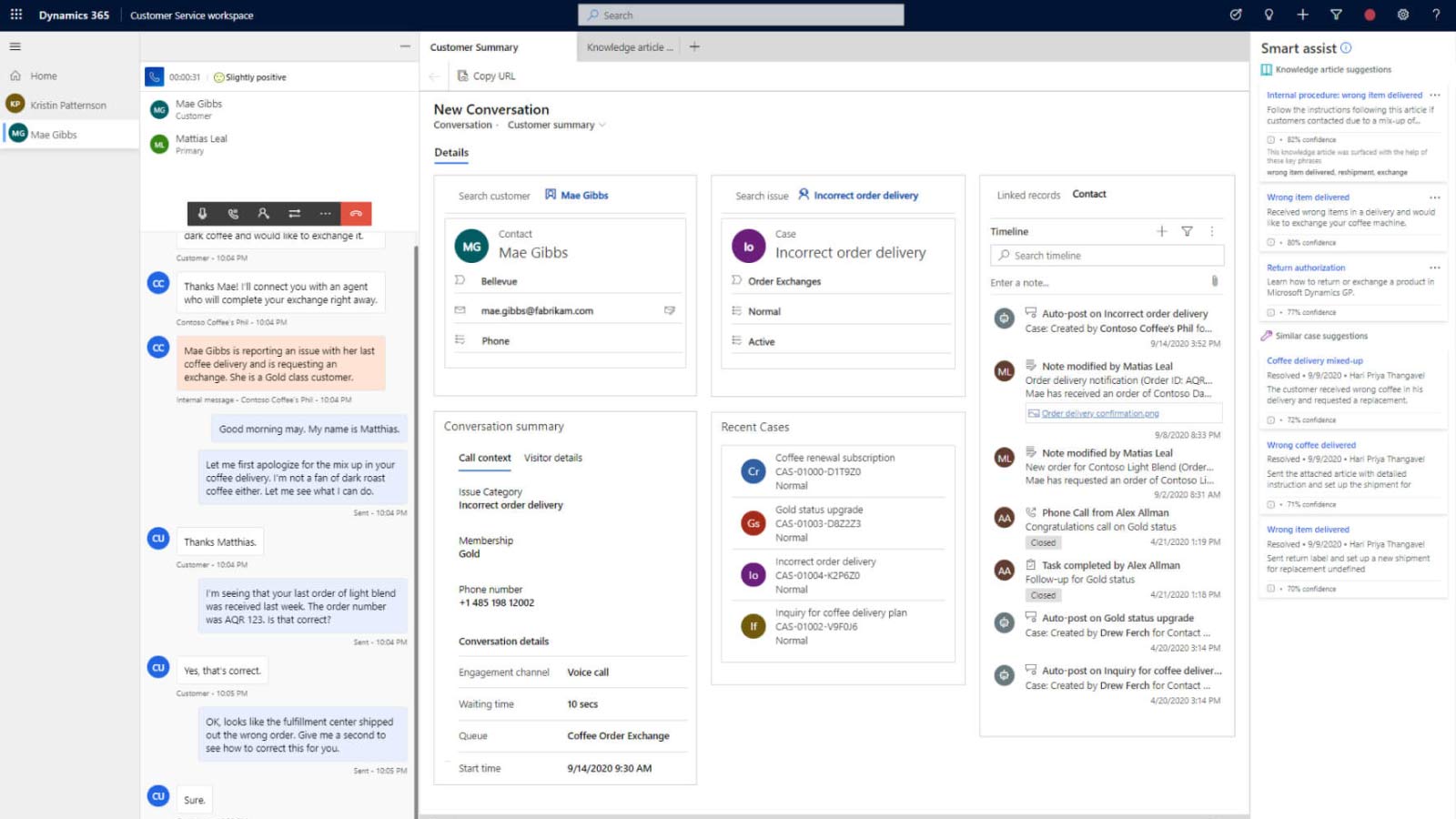Mute the call with microphone icon
The width and height of the screenshot is (1456, 819).
[202, 213]
